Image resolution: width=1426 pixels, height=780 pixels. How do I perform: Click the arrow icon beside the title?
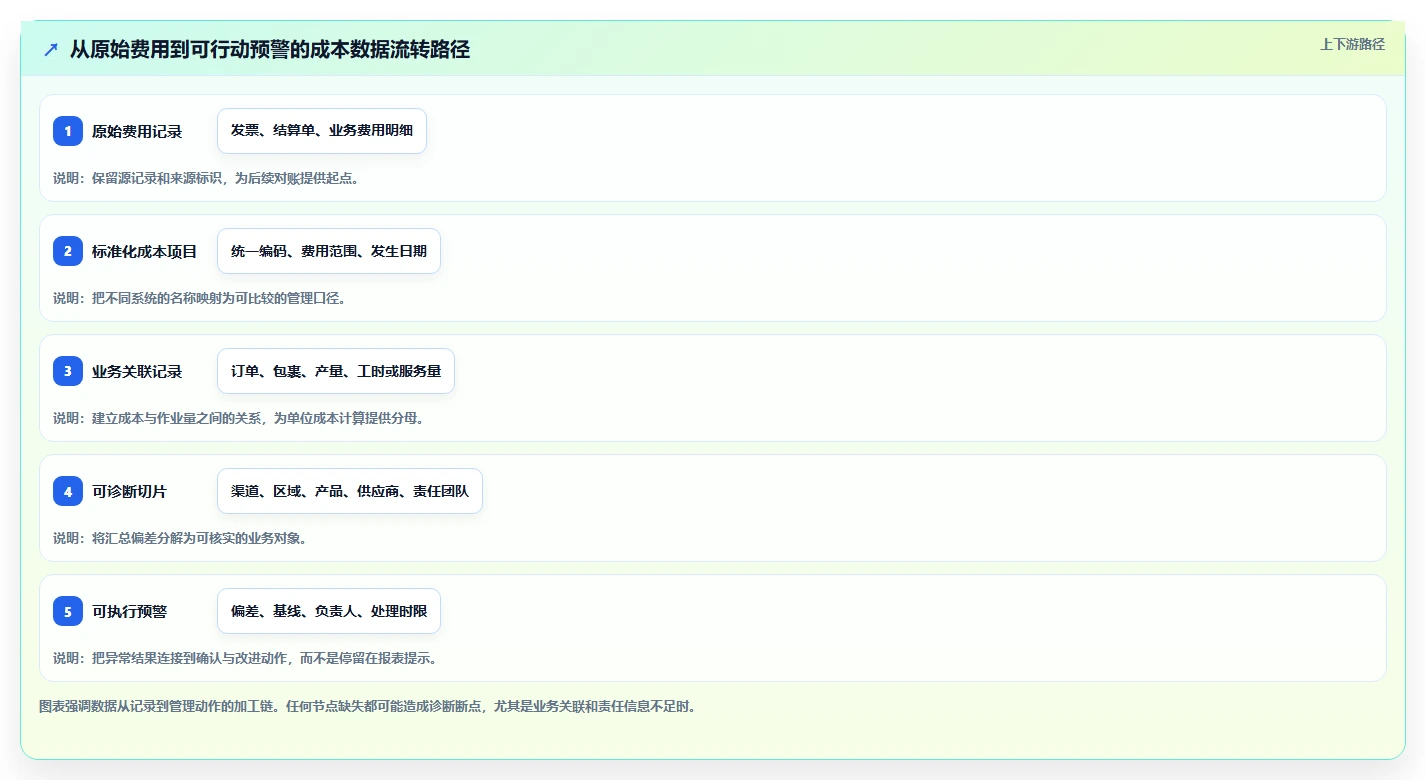point(51,49)
